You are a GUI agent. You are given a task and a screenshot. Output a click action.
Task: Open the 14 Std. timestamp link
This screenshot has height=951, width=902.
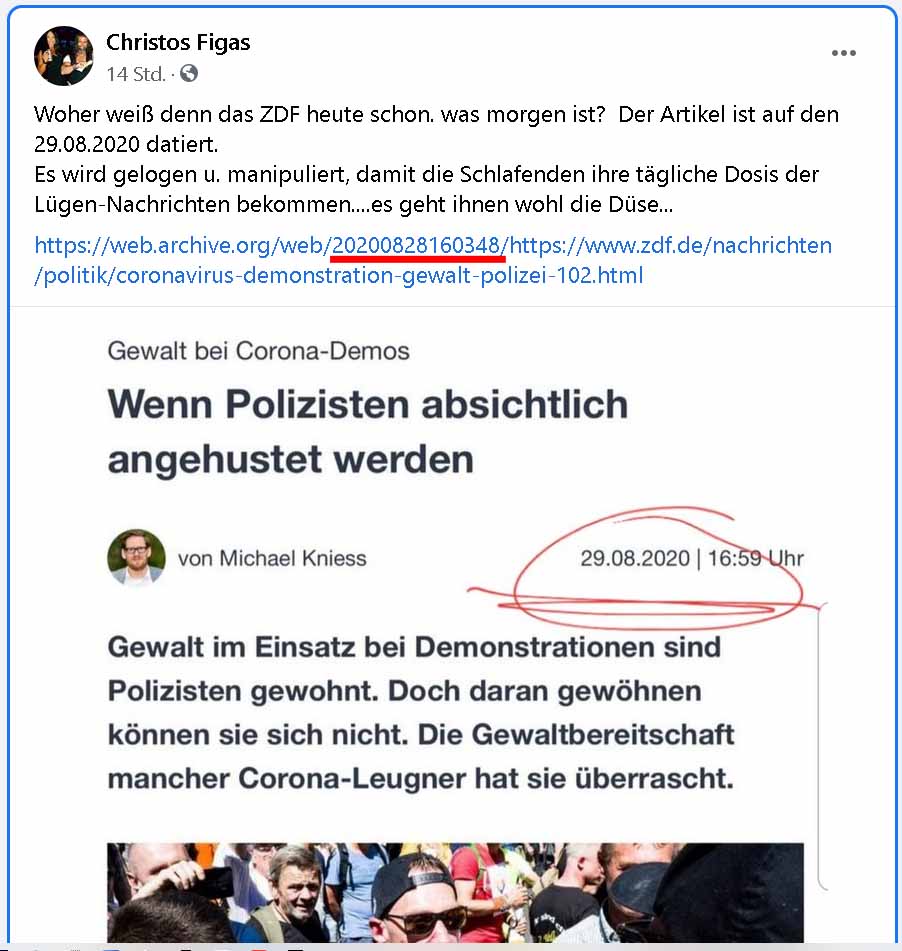(136, 74)
